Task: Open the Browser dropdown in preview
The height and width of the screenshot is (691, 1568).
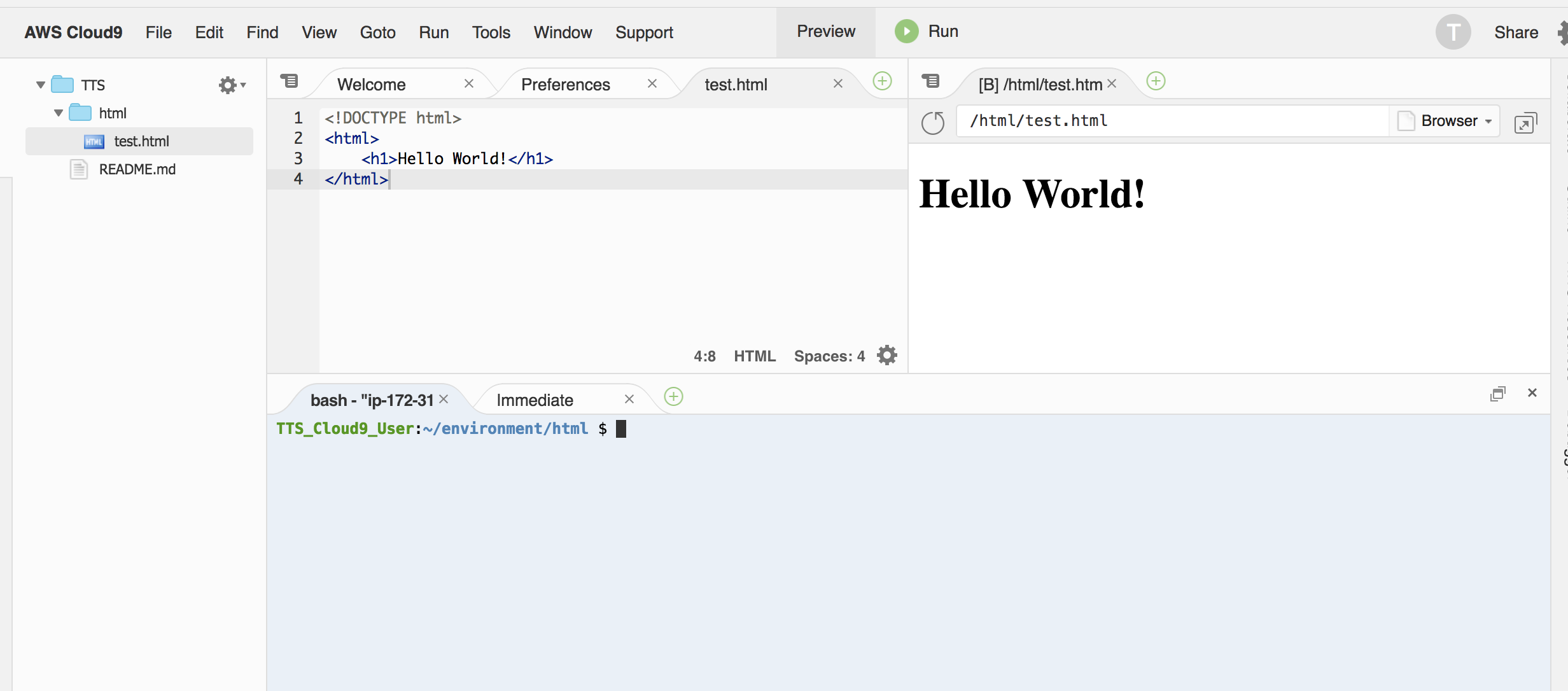Action: pos(1446,121)
